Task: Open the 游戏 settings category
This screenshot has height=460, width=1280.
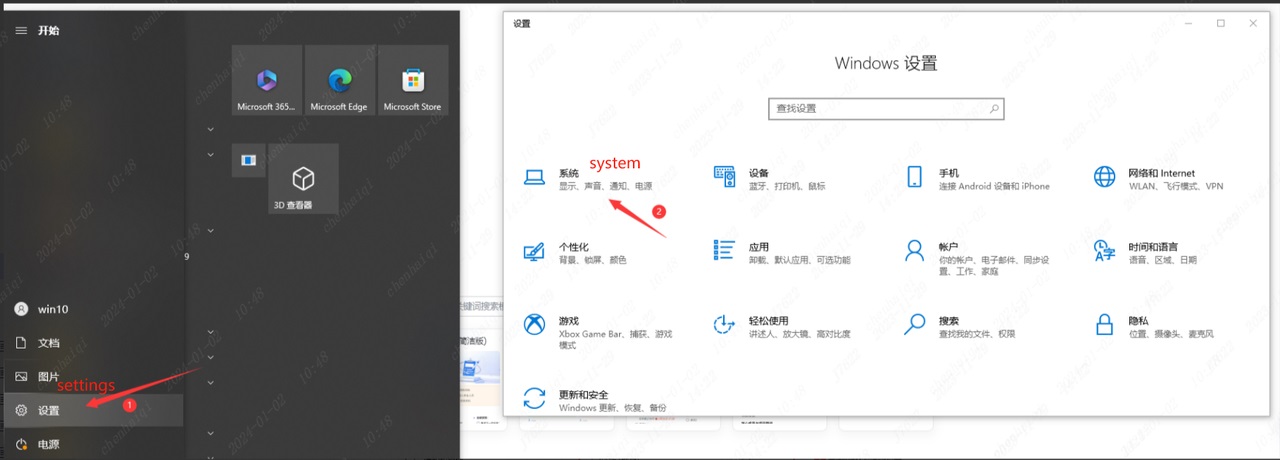Action: (598, 333)
